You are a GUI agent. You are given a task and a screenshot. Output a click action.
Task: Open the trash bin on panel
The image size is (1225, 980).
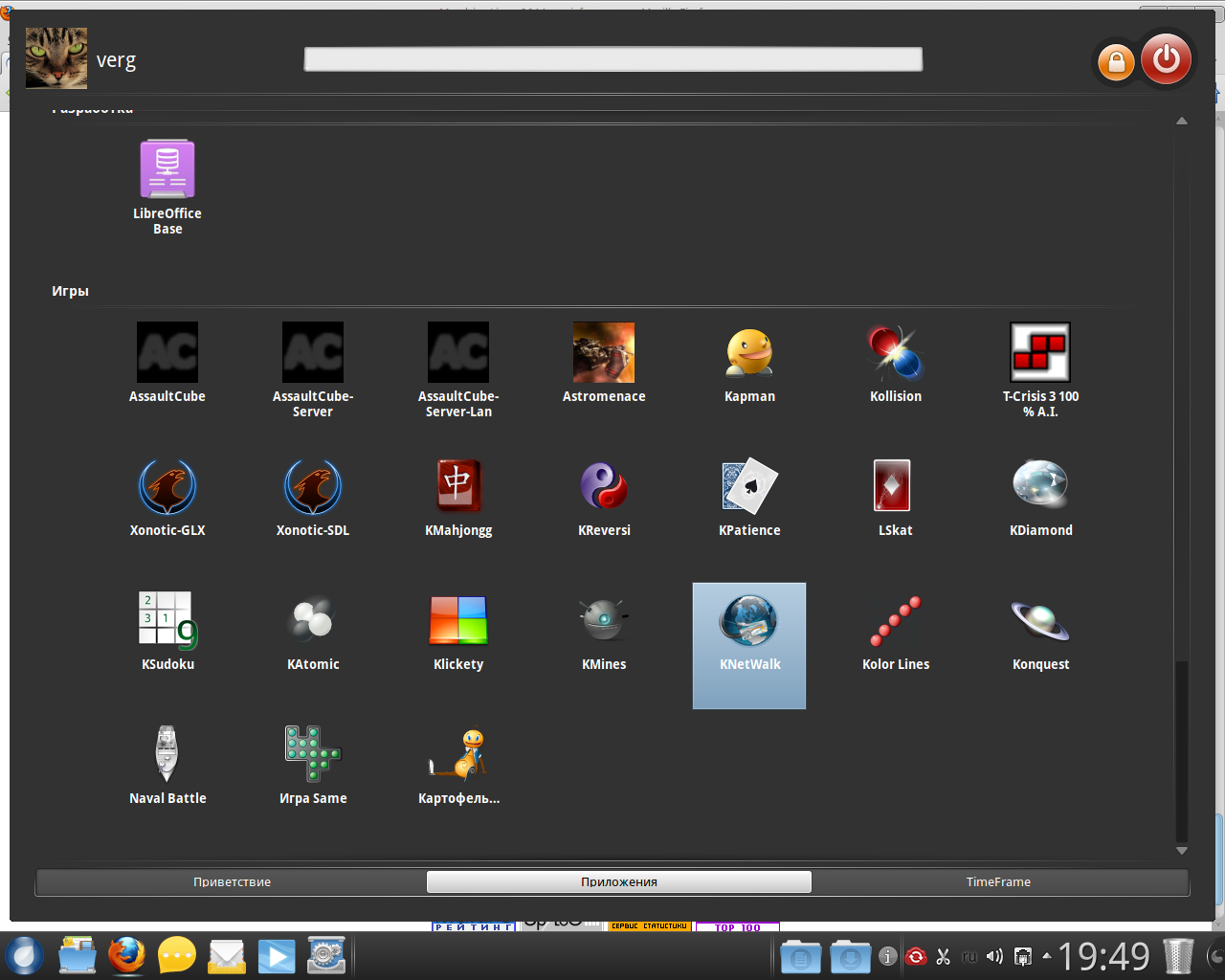tap(1179, 955)
